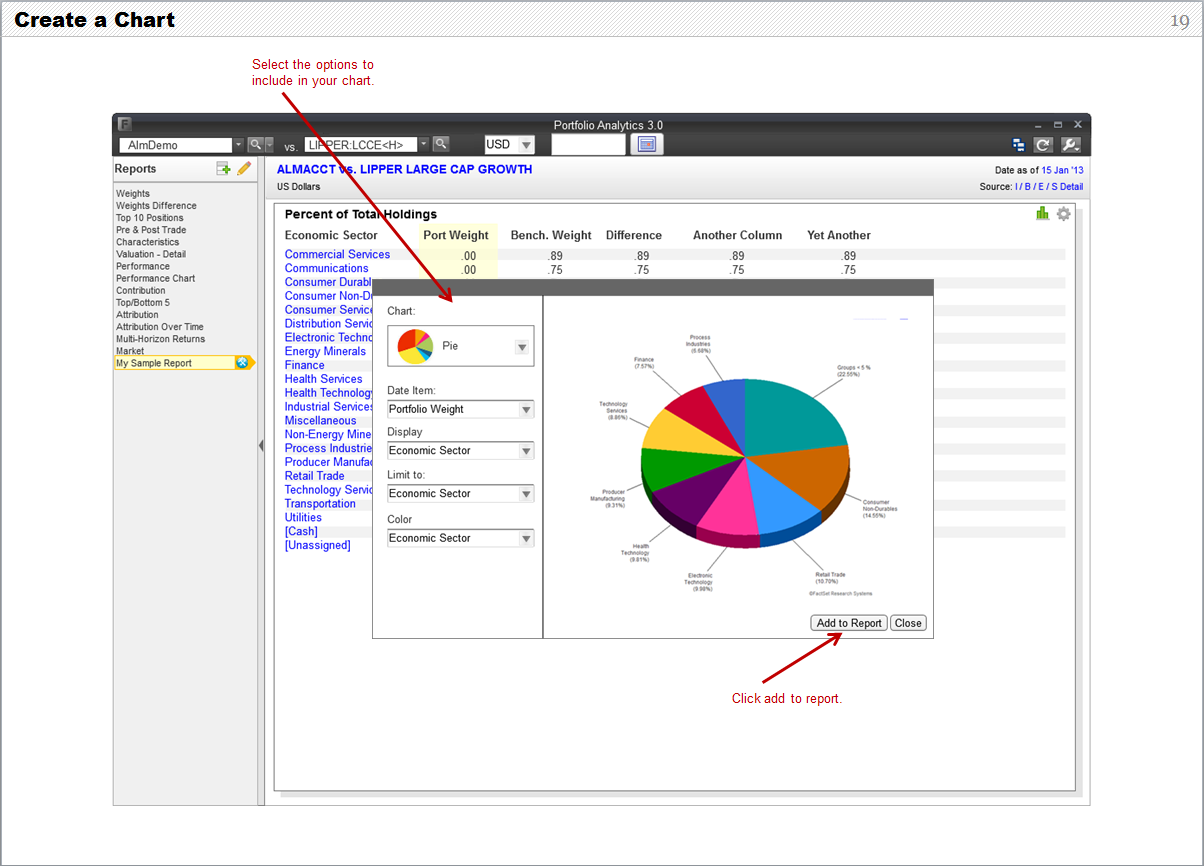1204x867 pixels.
Task: Select the Characteristics report
Action: [x=148, y=242]
